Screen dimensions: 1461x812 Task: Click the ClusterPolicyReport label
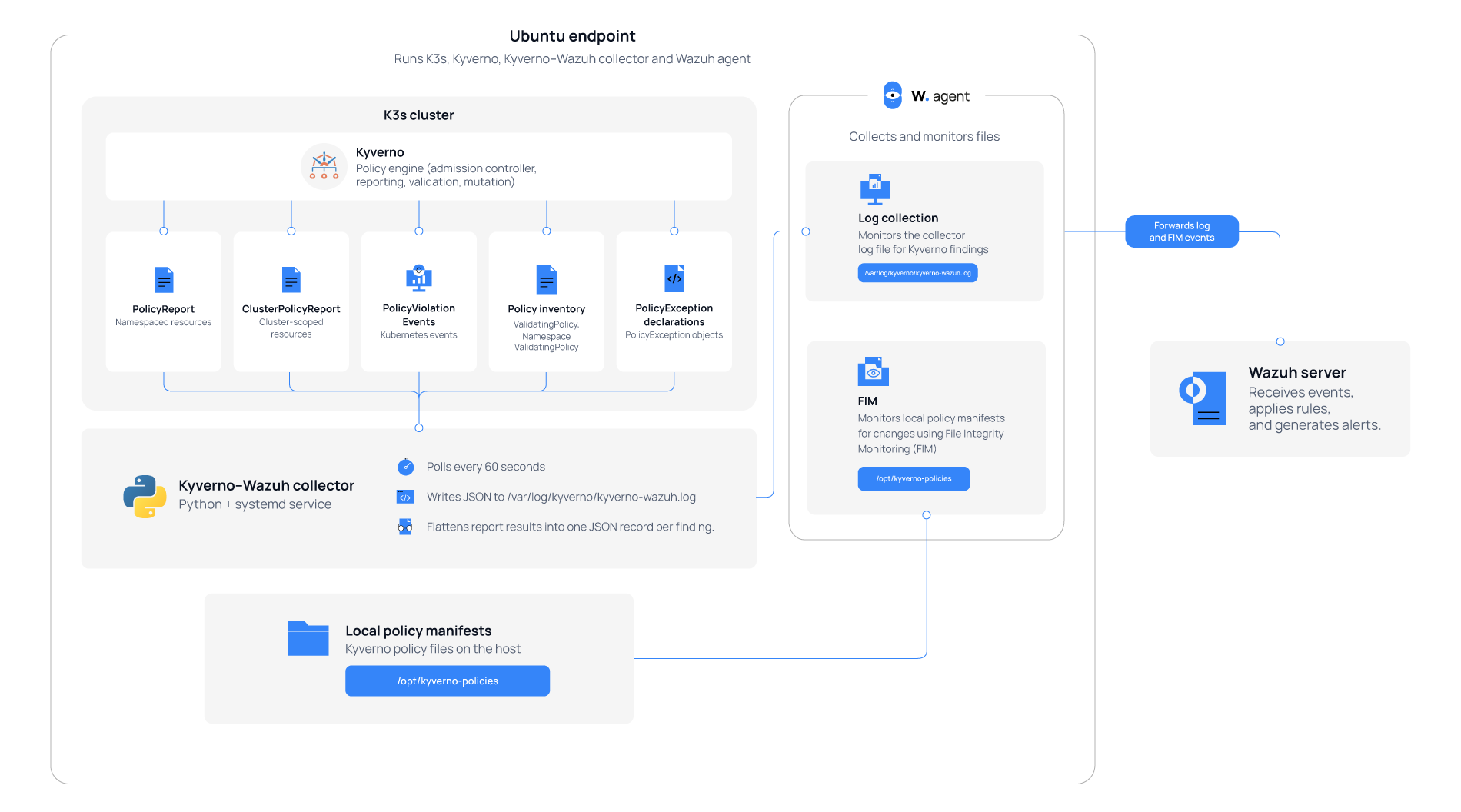[x=291, y=309]
